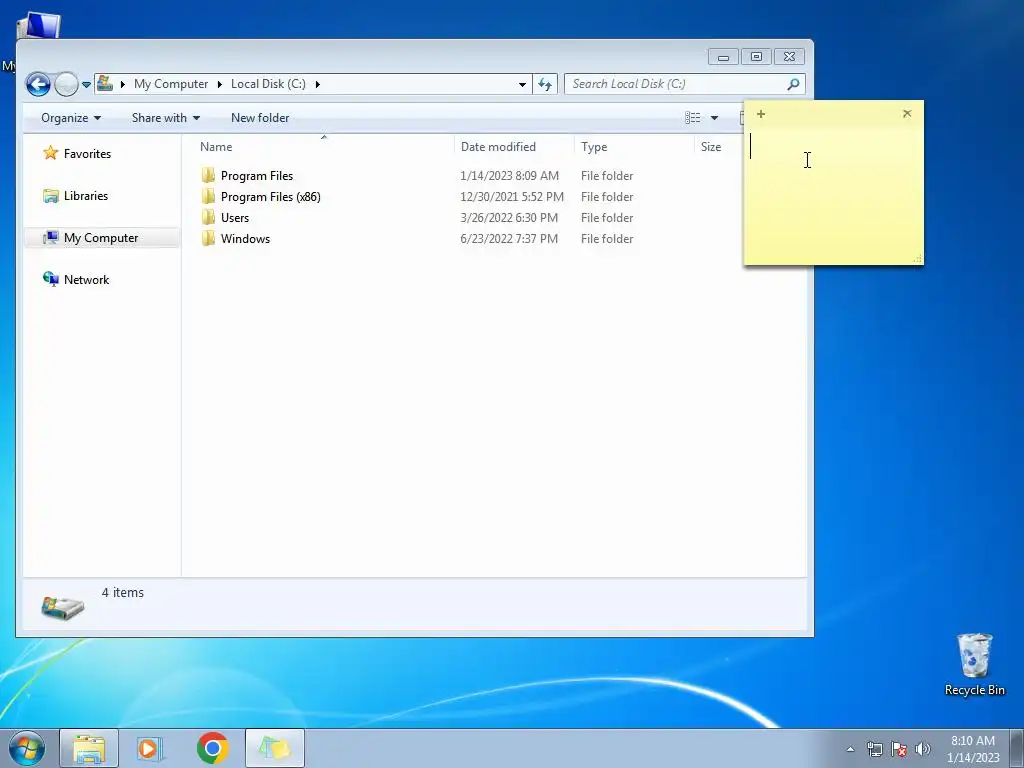
Task: Open Windows Explorer from taskbar
Action: [x=89, y=748]
